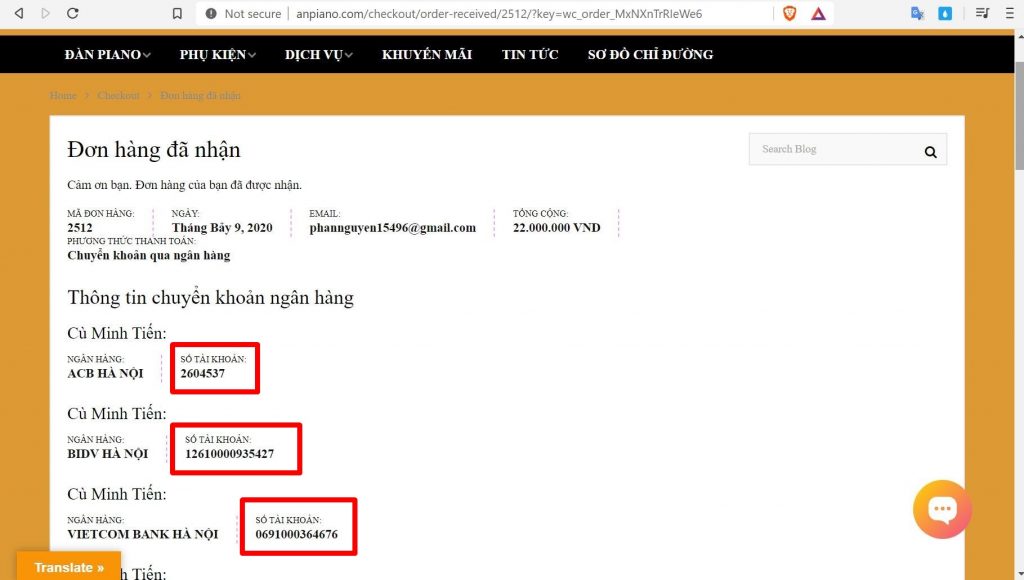Expand the PHỤ KIỆN dropdown menu

(217, 55)
